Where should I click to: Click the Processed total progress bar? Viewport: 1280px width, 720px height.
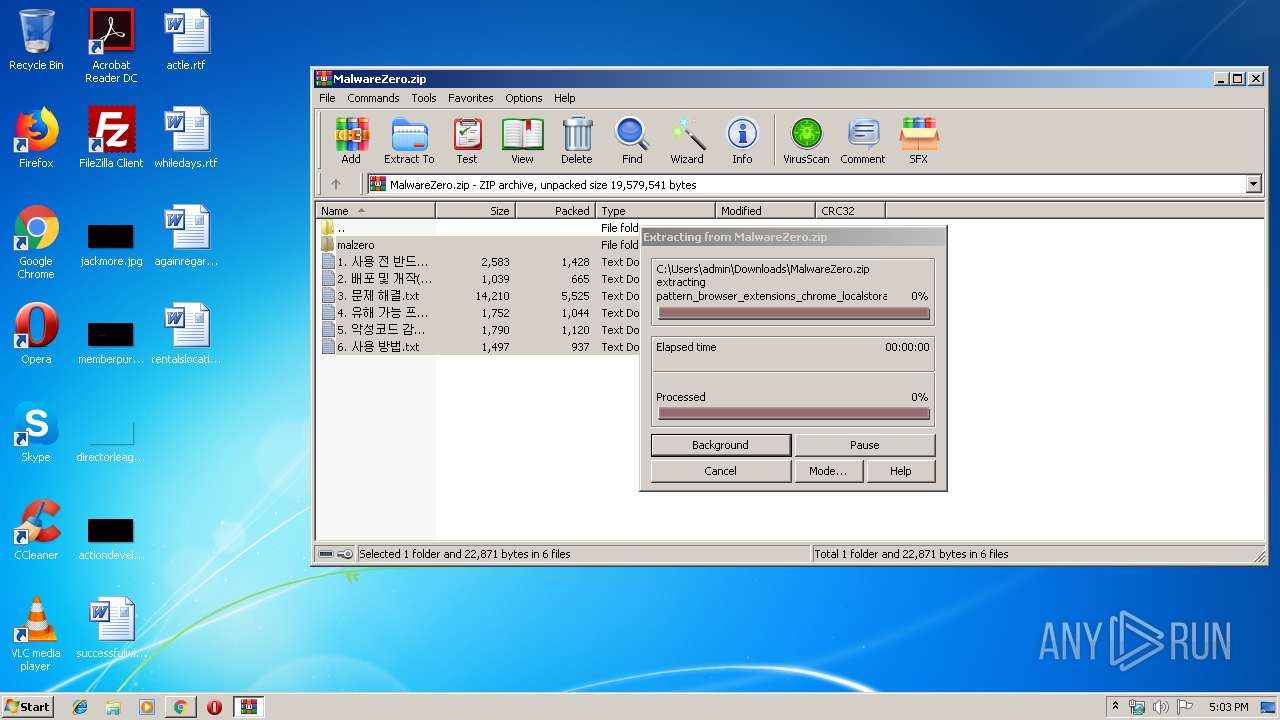click(x=794, y=413)
